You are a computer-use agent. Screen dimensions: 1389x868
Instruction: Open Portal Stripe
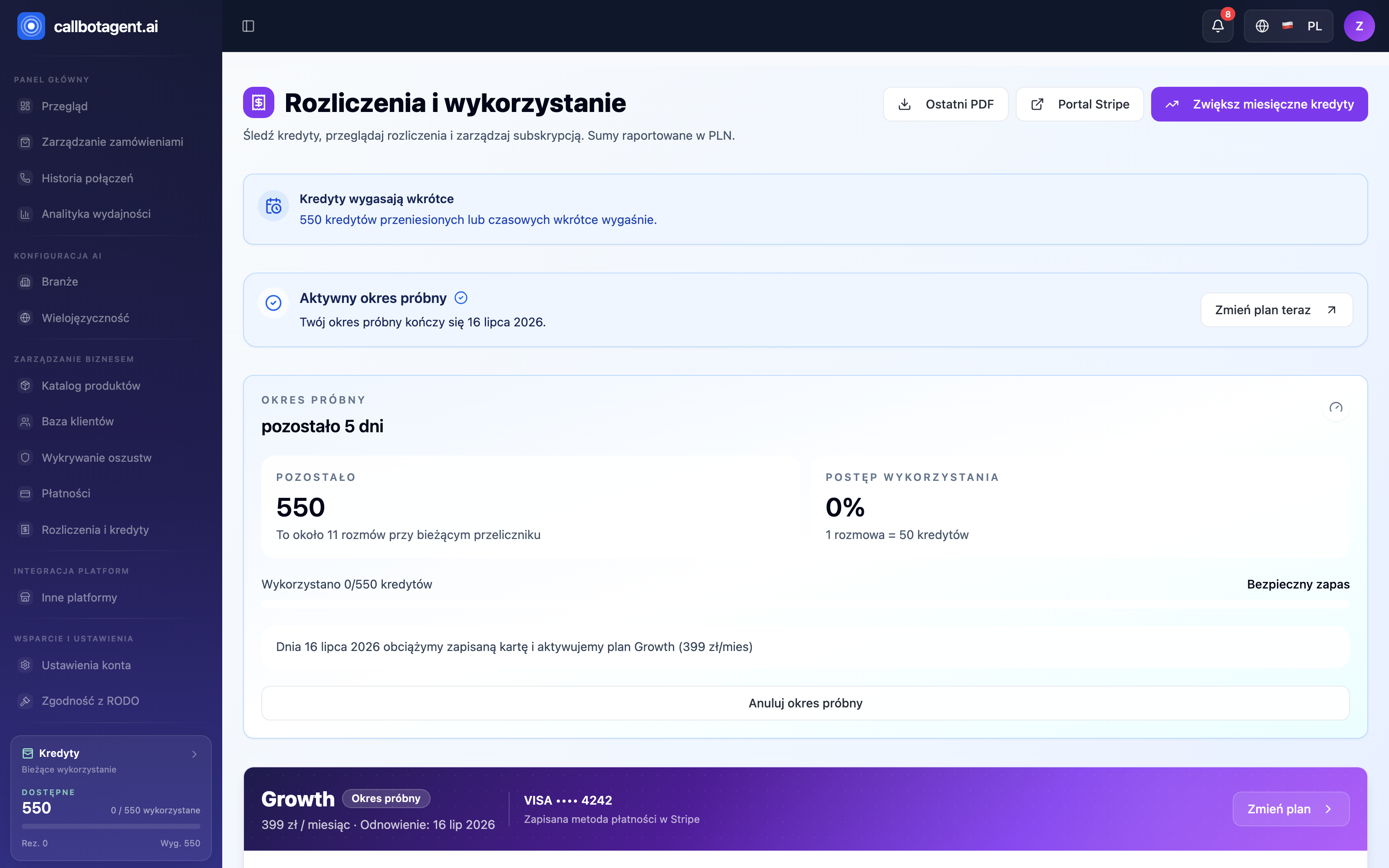(x=1080, y=104)
